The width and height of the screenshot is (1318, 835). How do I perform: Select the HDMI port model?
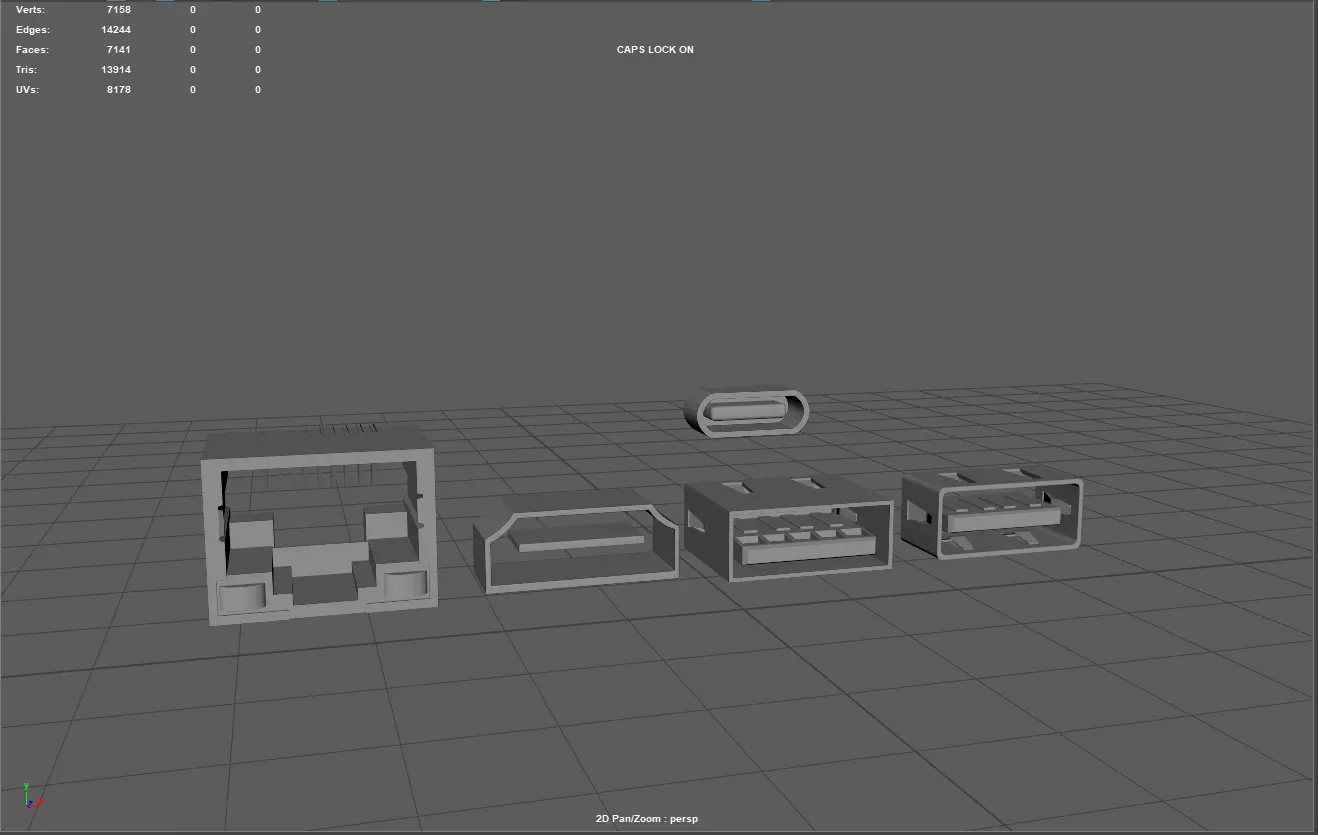coord(576,542)
